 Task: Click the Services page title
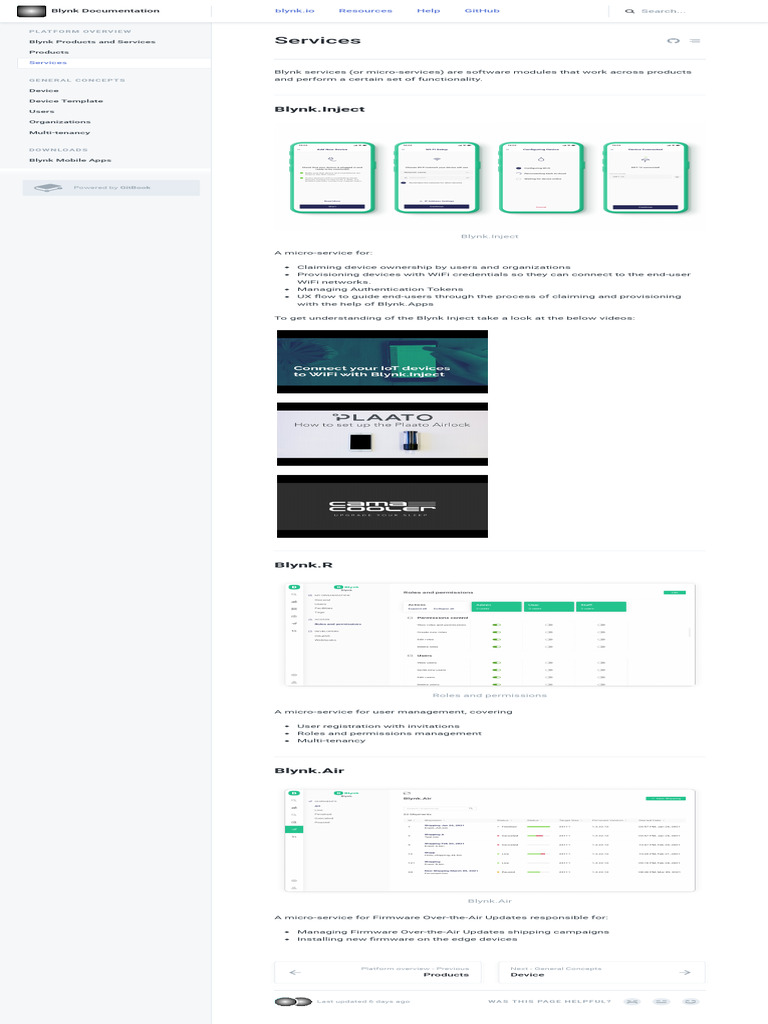click(317, 40)
